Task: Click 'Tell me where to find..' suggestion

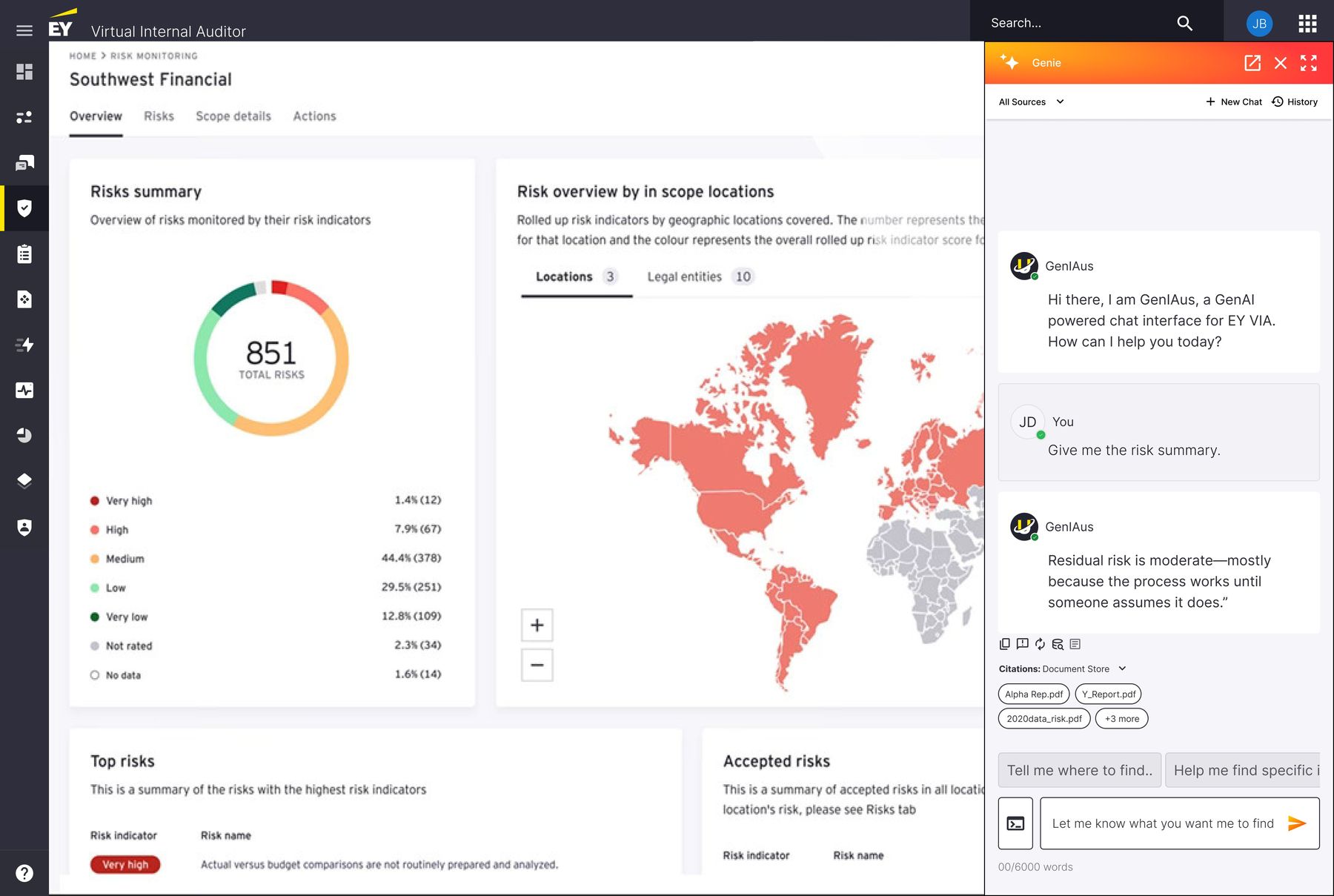Action: 1079,771
